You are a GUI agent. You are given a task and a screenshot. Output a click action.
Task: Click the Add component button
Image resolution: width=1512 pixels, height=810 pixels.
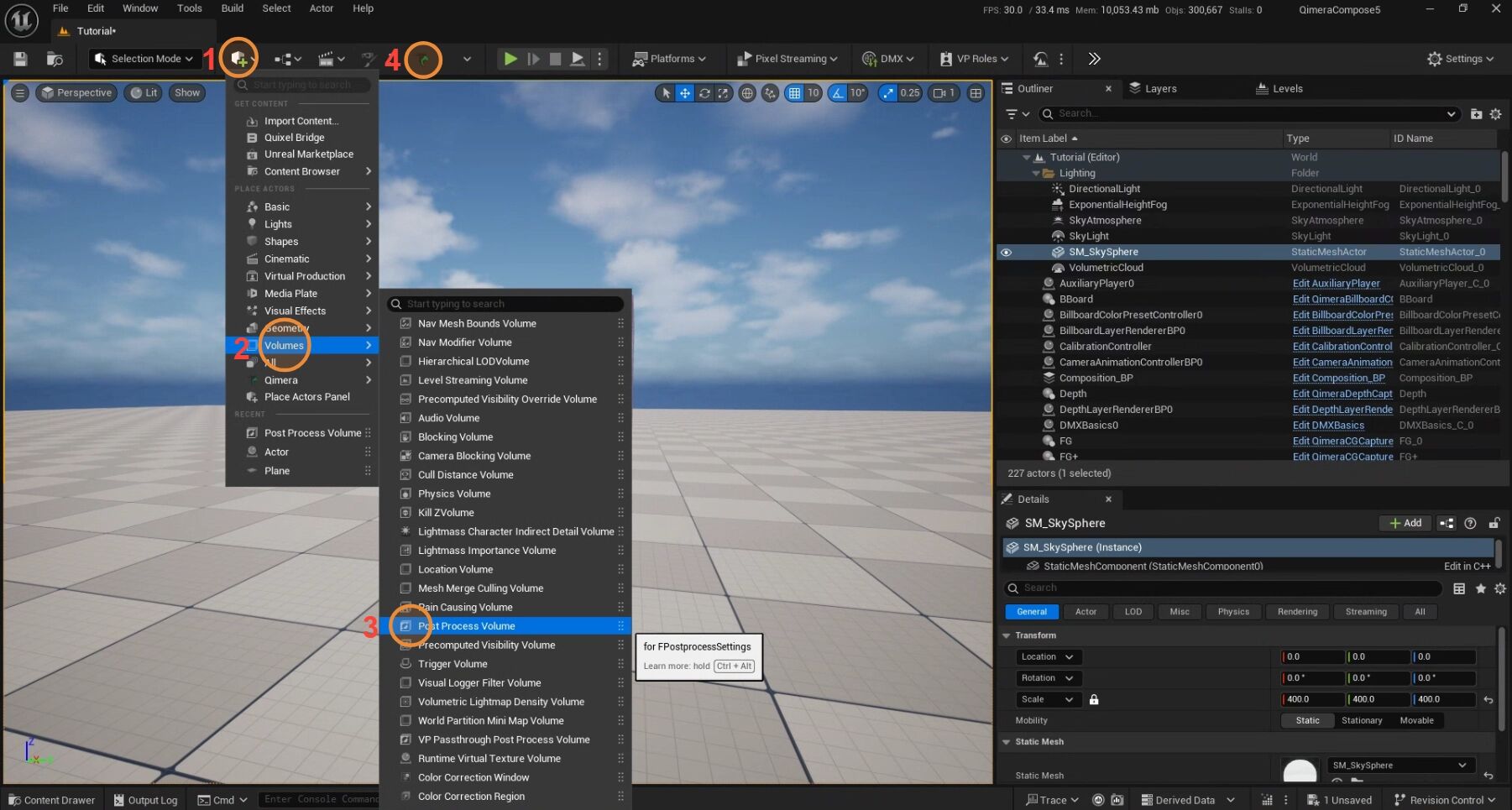[x=1405, y=523]
